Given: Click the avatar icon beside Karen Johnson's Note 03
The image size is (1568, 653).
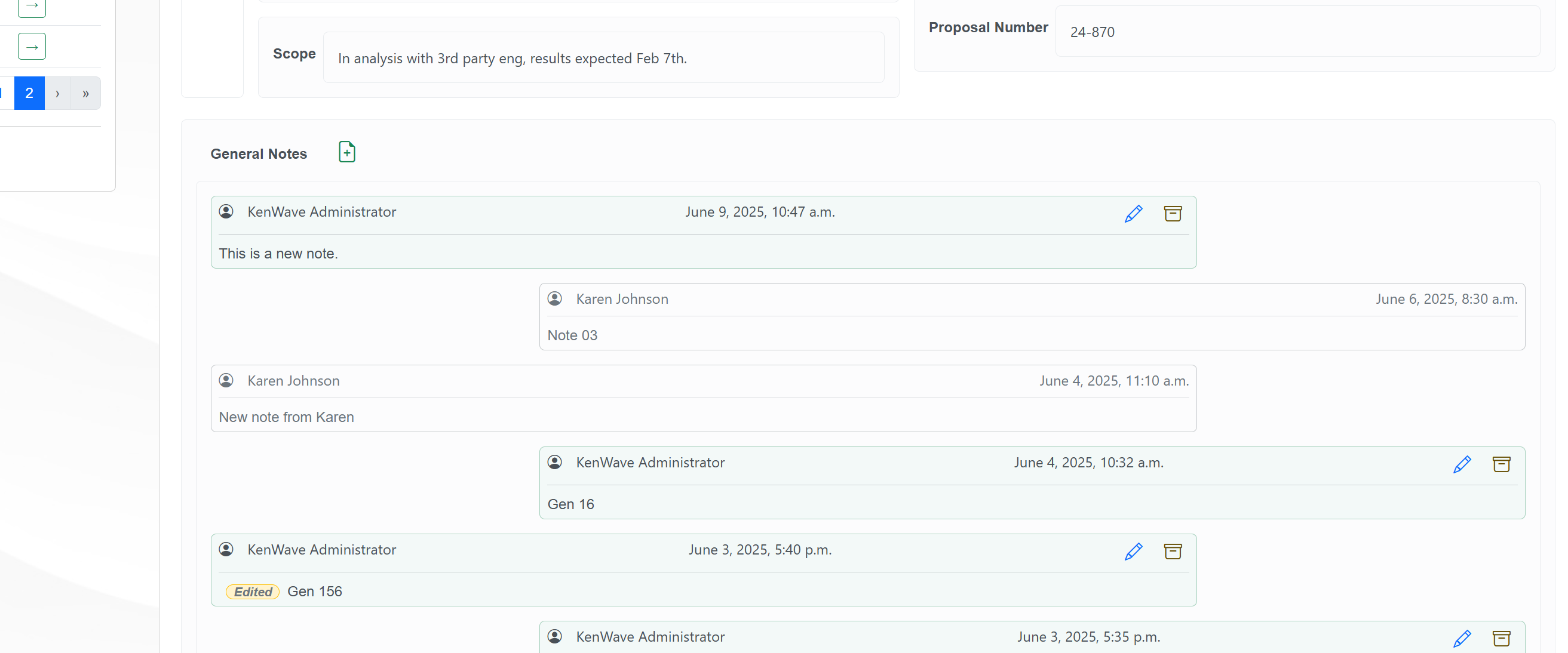Looking at the screenshot, I should (554, 298).
